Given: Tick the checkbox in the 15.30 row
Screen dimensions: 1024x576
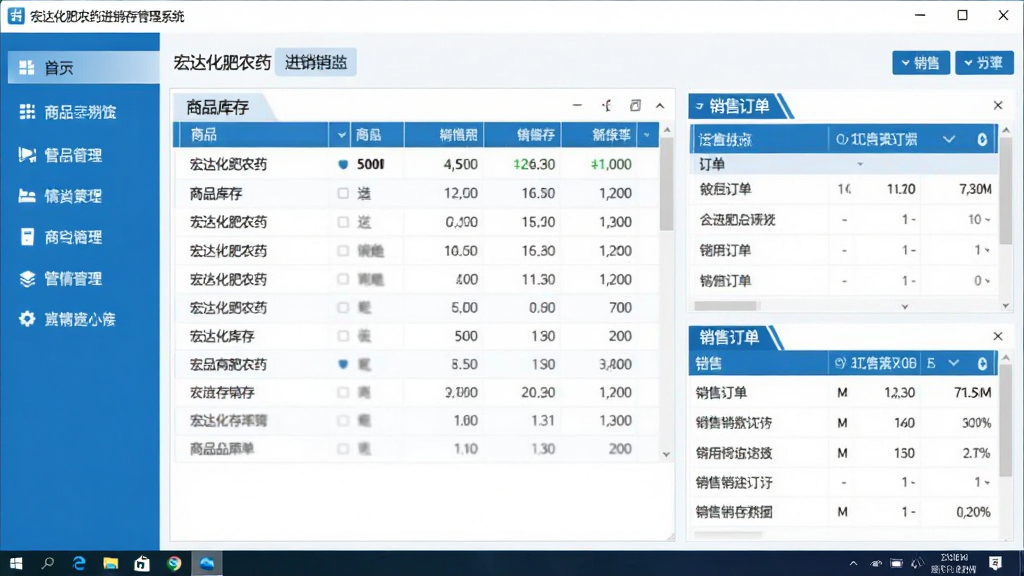Looking at the screenshot, I should 343,222.
